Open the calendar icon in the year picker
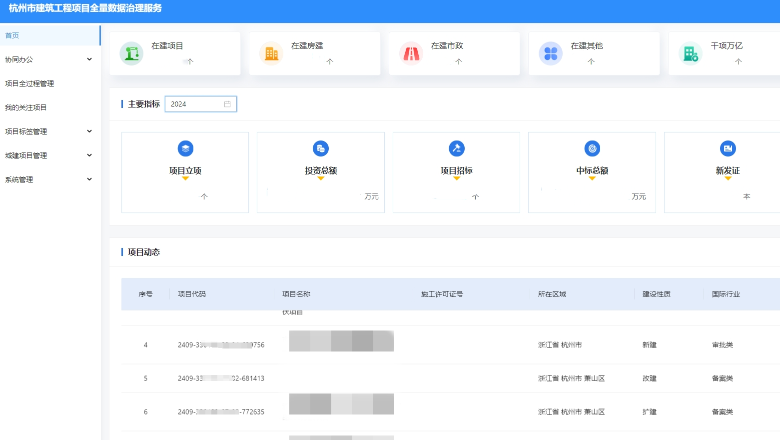 coord(227,104)
